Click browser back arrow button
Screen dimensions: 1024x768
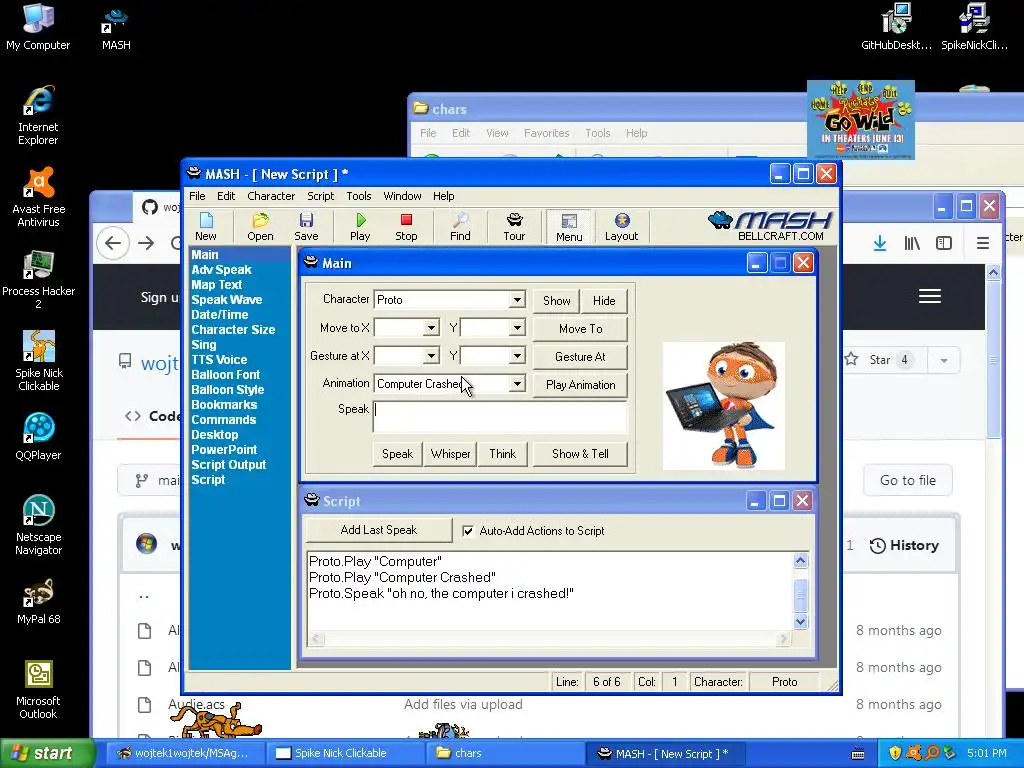click(113, 244)
